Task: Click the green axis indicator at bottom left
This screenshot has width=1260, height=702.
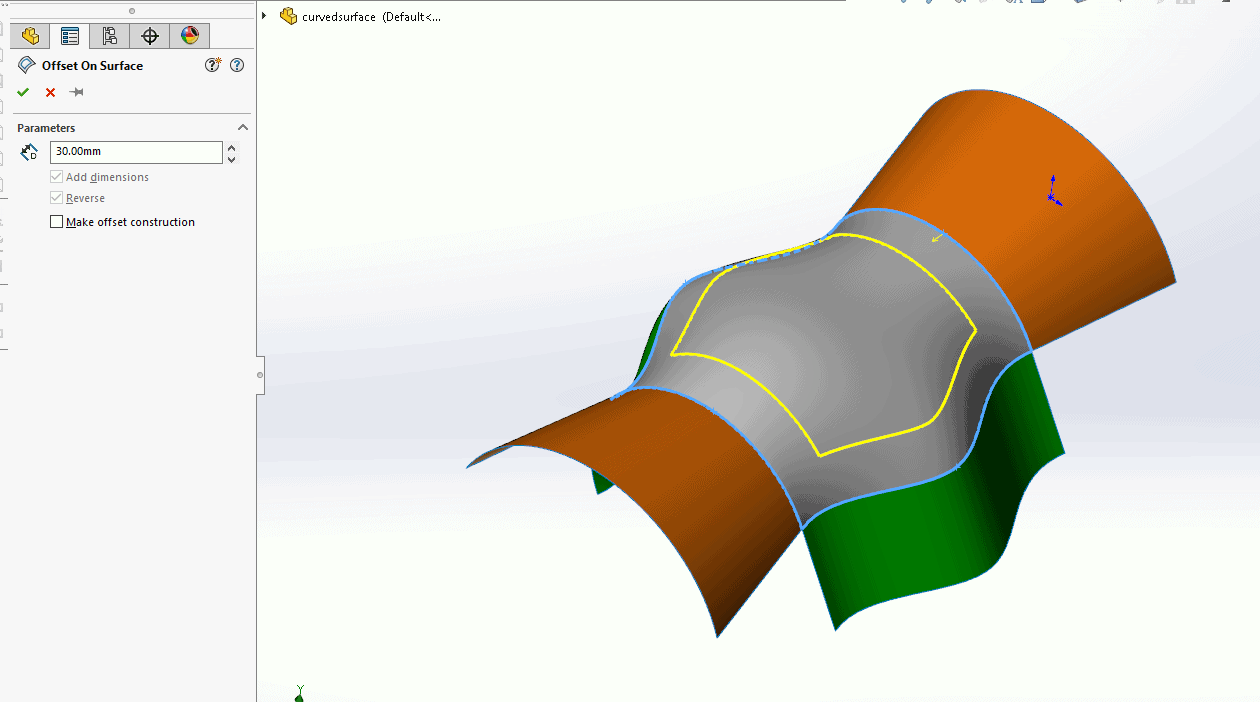Action: click(299, 692)
